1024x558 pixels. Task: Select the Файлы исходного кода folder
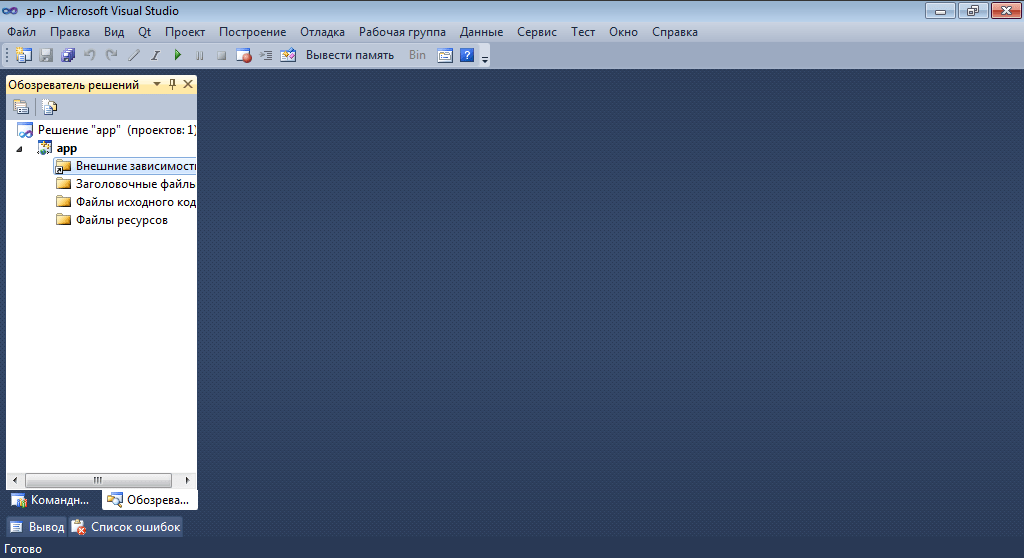coord(135,202)
